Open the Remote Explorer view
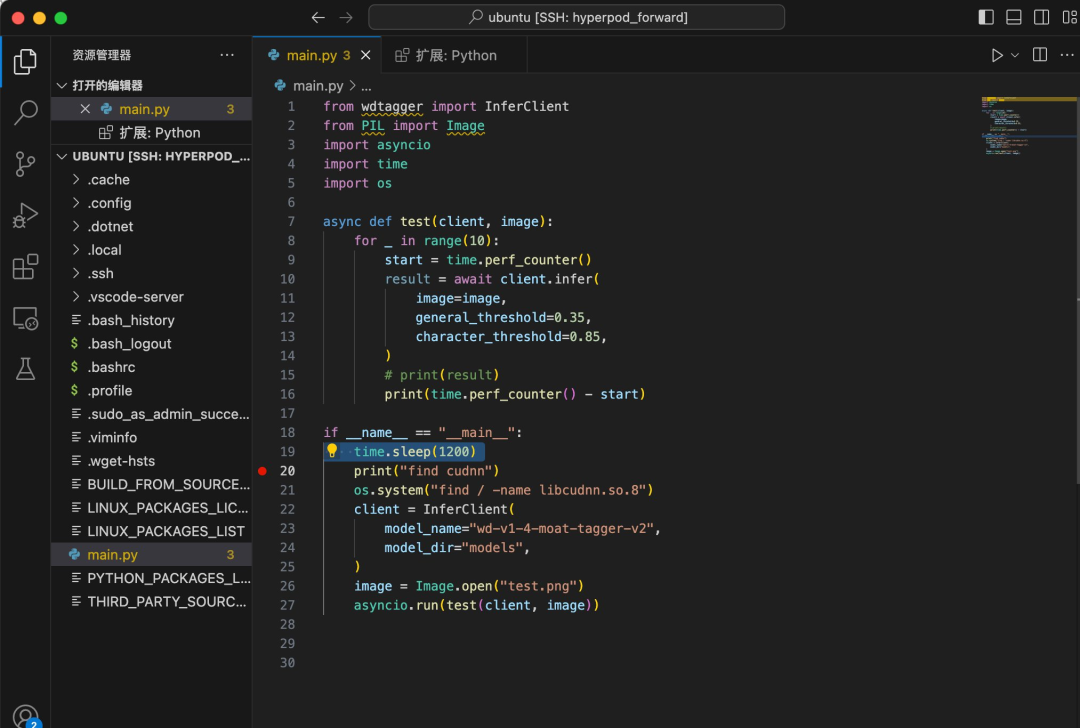 point(25,318)
